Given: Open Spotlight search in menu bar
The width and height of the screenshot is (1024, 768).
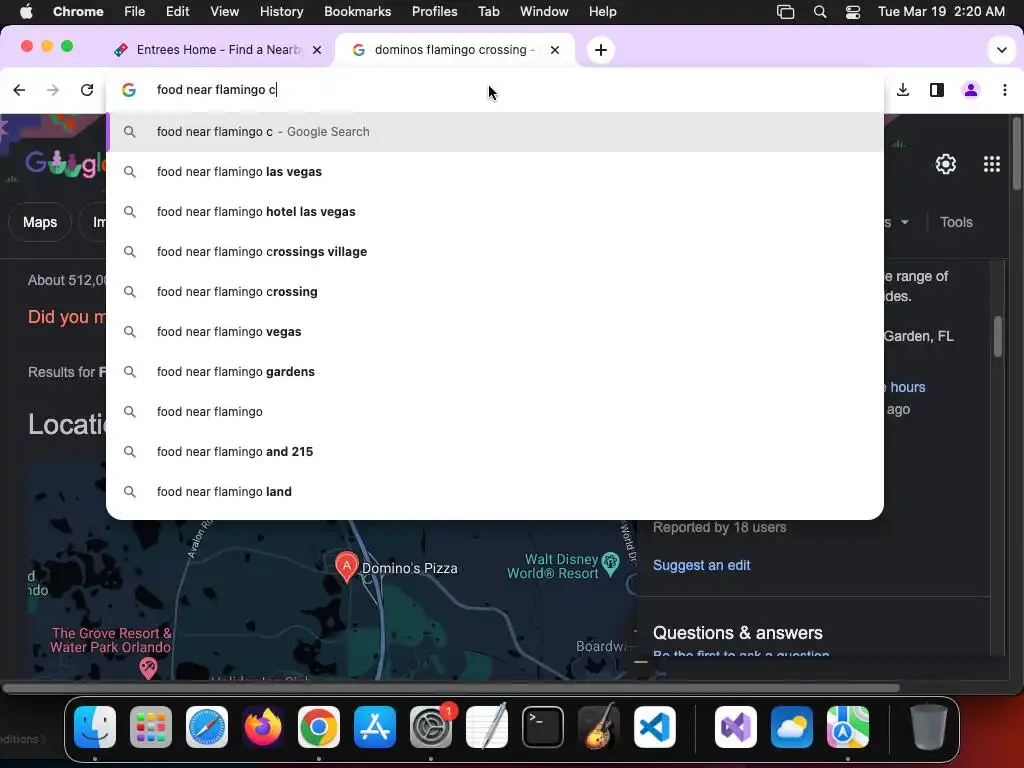Looking at the screenshot, I should coord(820,12).
